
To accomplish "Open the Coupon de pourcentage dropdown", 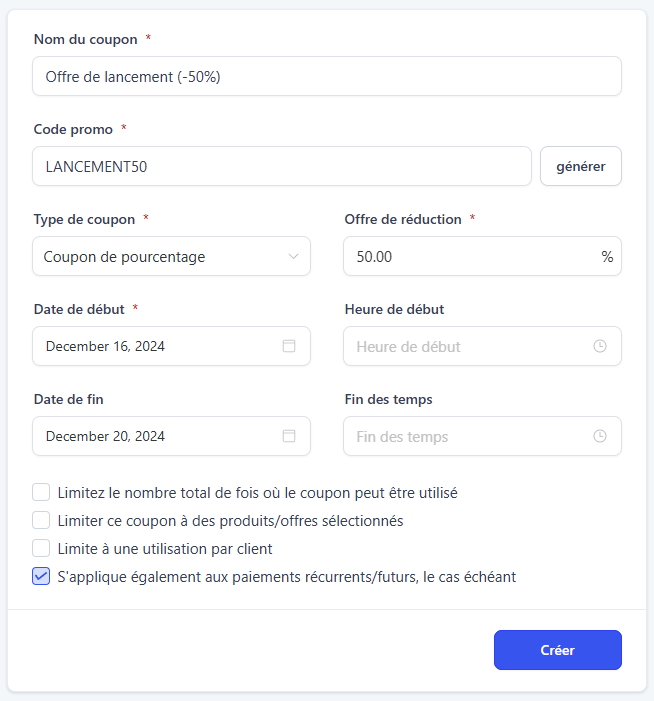I will coord(171,256).
